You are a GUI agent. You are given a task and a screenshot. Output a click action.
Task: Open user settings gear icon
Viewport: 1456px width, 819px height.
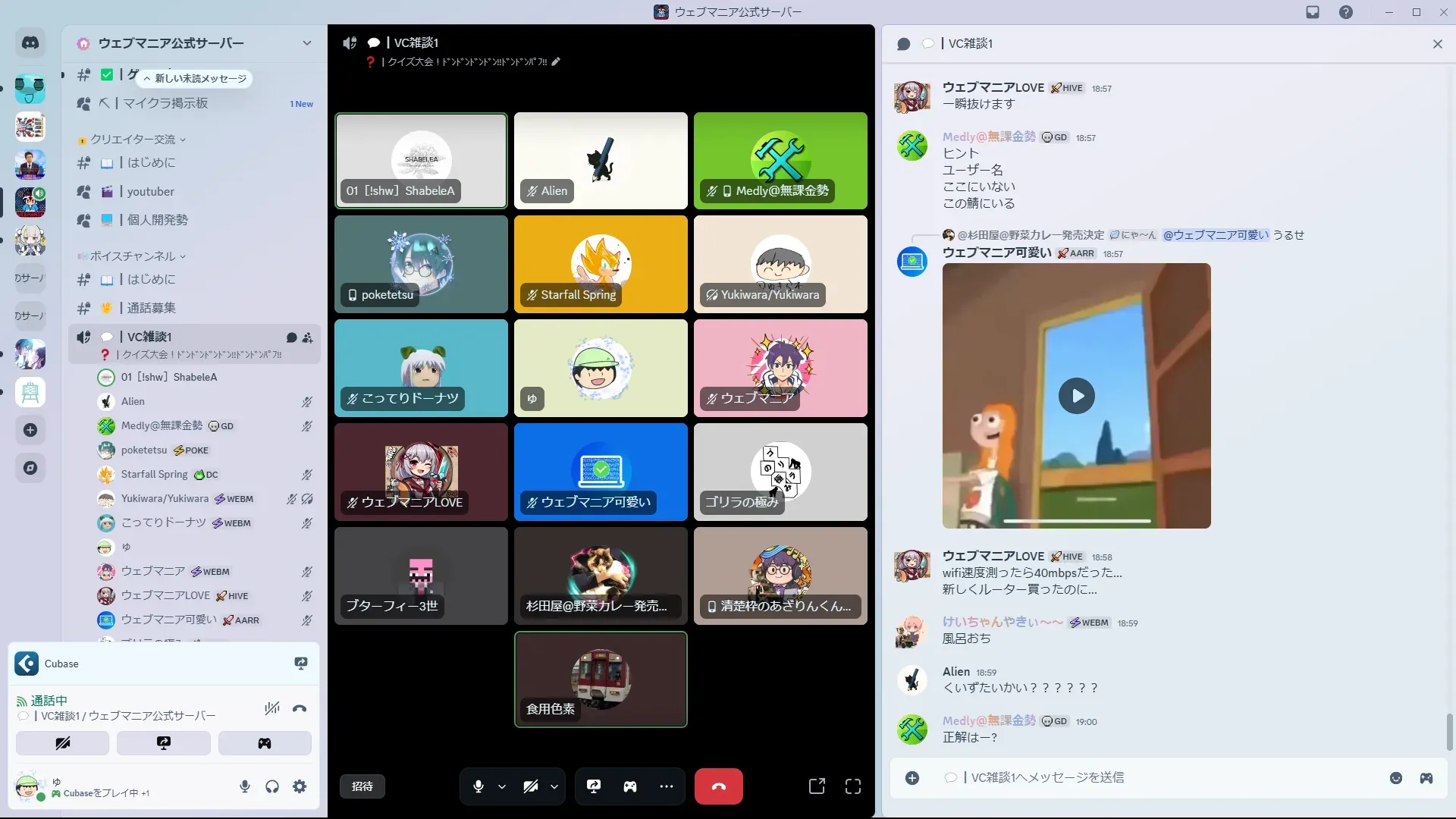pos(300,786)
